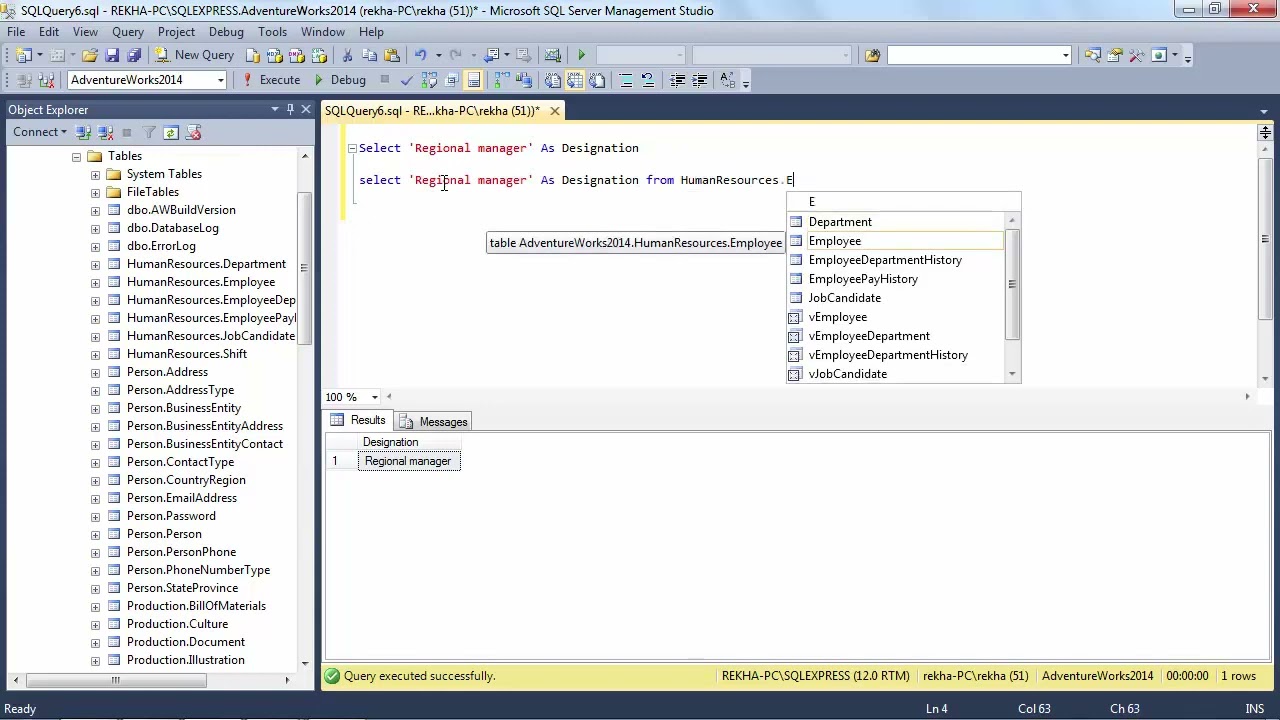The width and height of the screenshot is (1280, 720).
Task: Switch to the Messages tab
Action: [434, 422]
